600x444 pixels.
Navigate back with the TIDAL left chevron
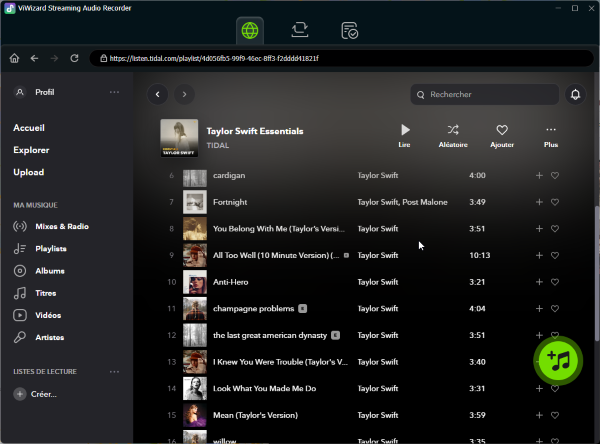coord(158,94)
